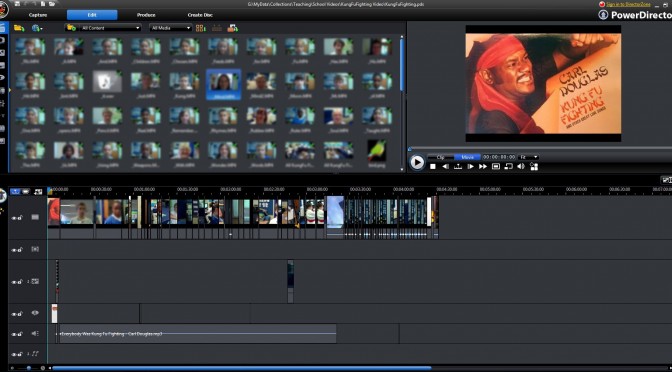Open the track manager icon above timeline tracks
This screenshot has height=372, width=672.
(38, 192)
